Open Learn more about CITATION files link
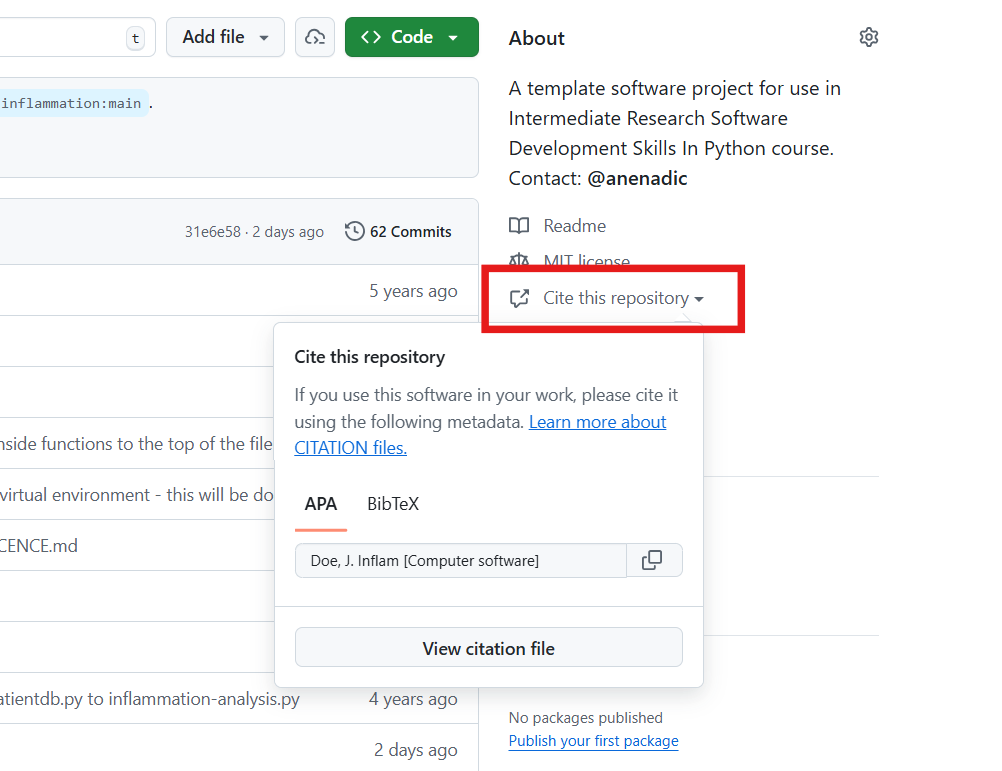The image size is (1002, 771). [x=597, y=421]
